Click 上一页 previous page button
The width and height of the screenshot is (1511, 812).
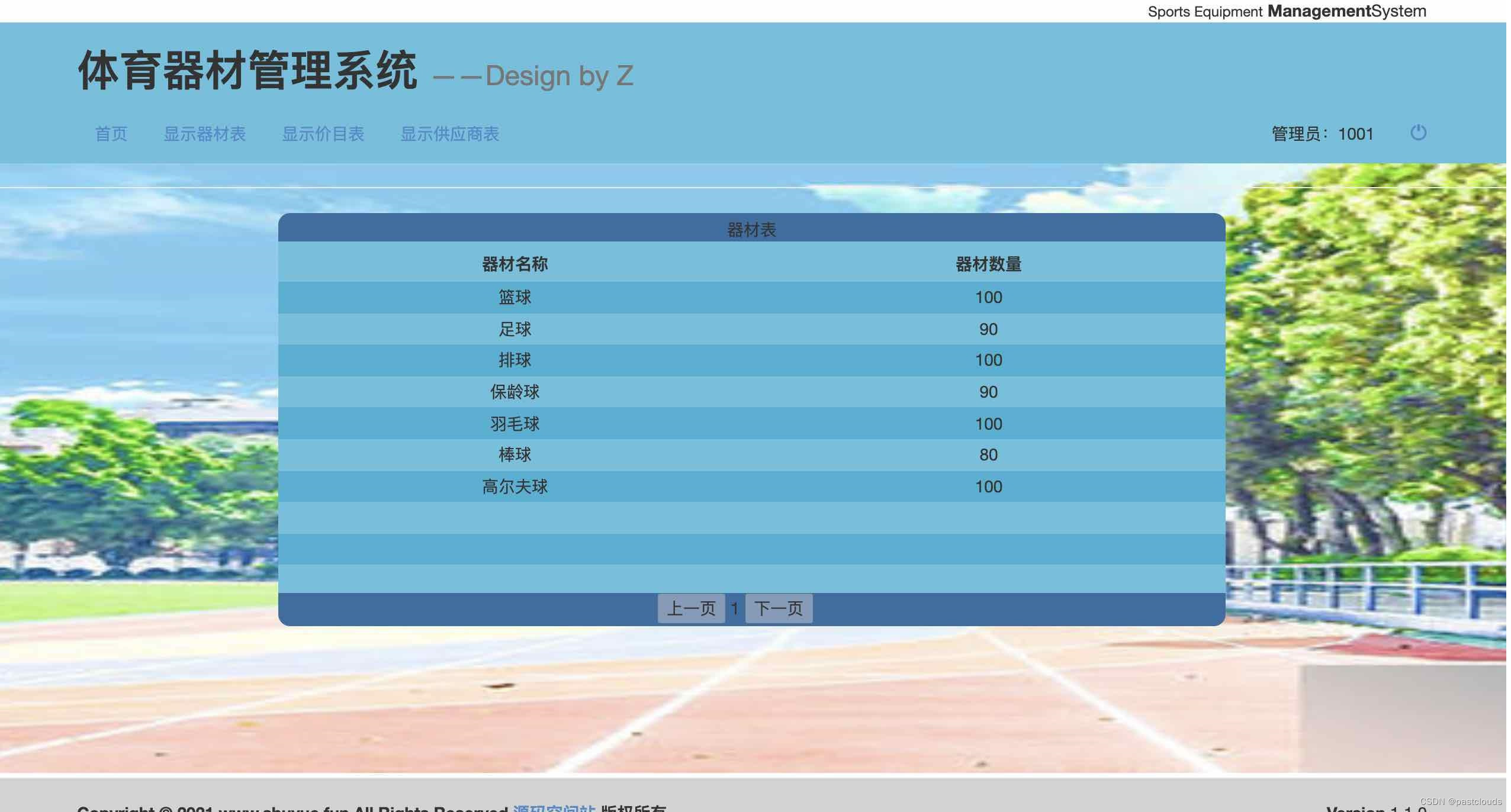[x=692, y=608]
